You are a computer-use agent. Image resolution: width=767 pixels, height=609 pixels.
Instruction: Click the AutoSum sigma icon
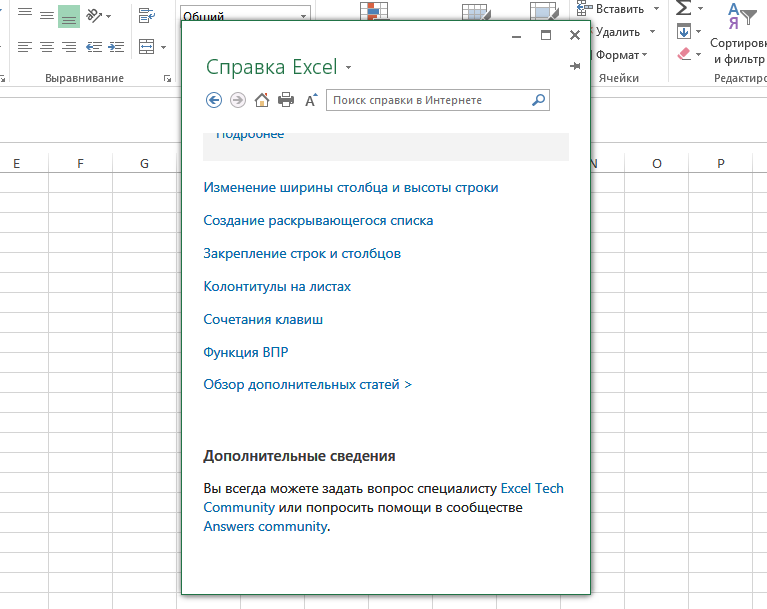pos(684,8)
